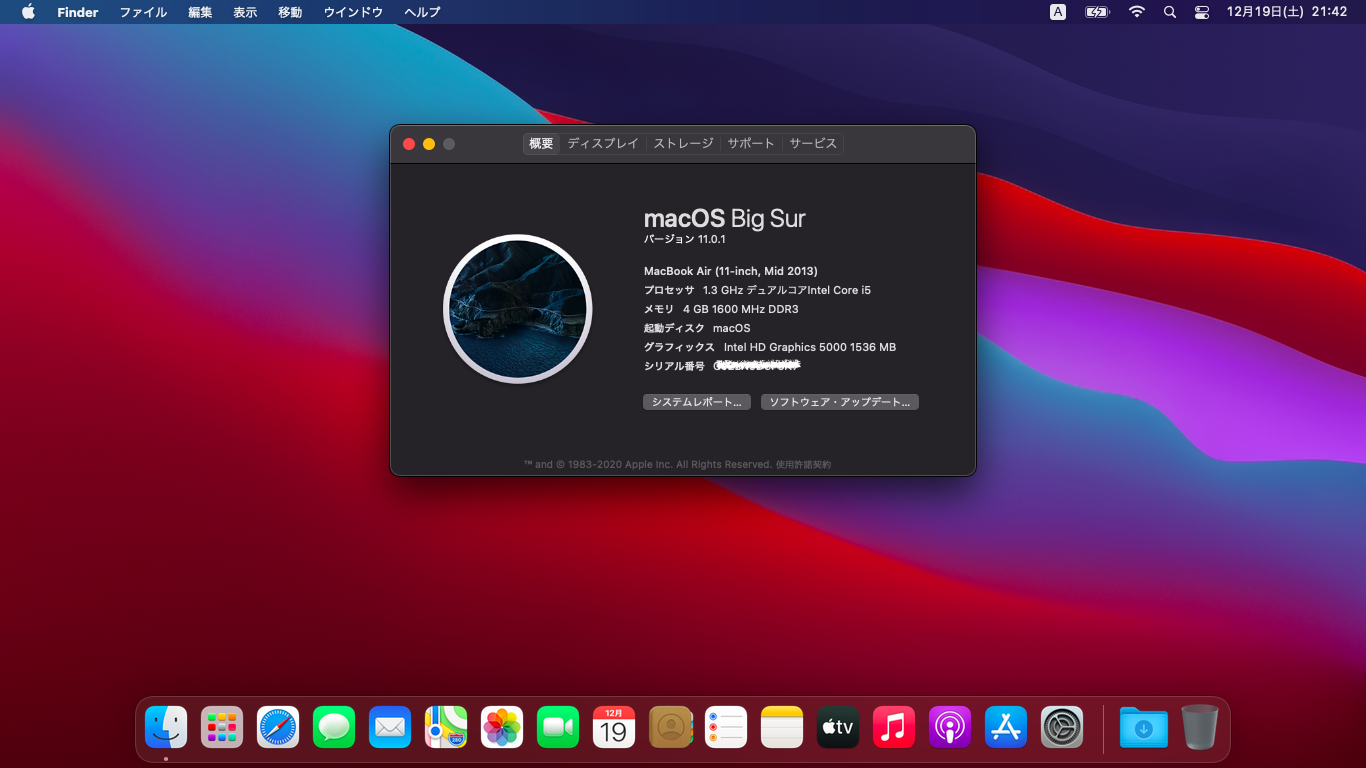
Task: Click the 1.3 GHz processor value
Action: click(787, 290)
